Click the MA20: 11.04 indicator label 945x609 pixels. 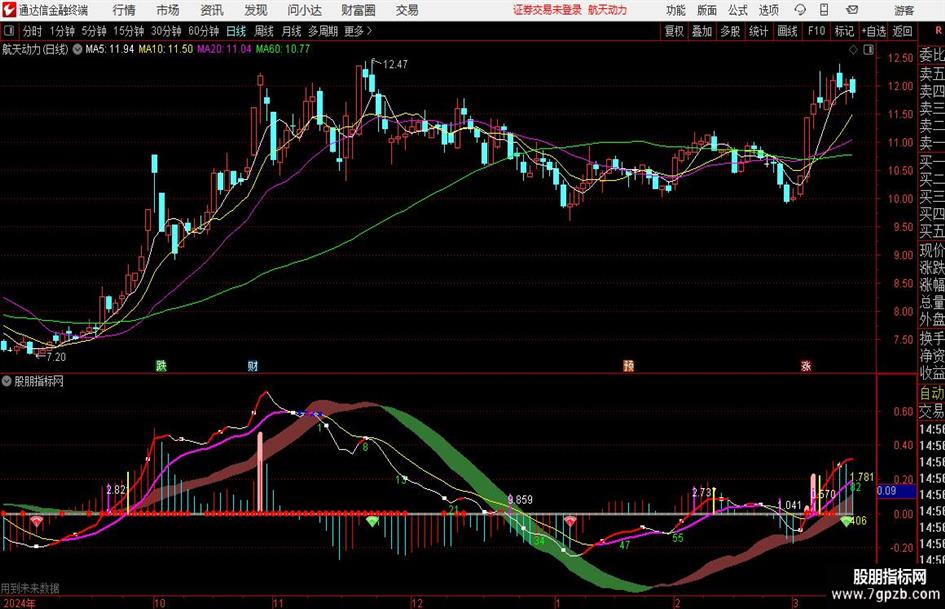tap(224, 49)
